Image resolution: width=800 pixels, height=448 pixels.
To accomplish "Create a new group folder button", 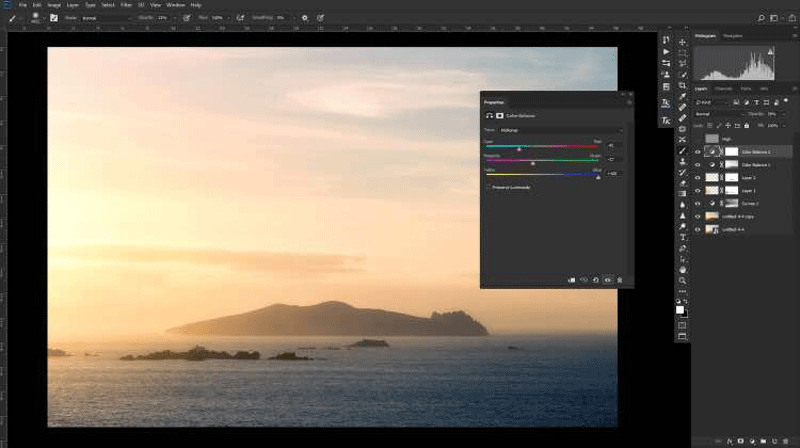I will (763, 441).
